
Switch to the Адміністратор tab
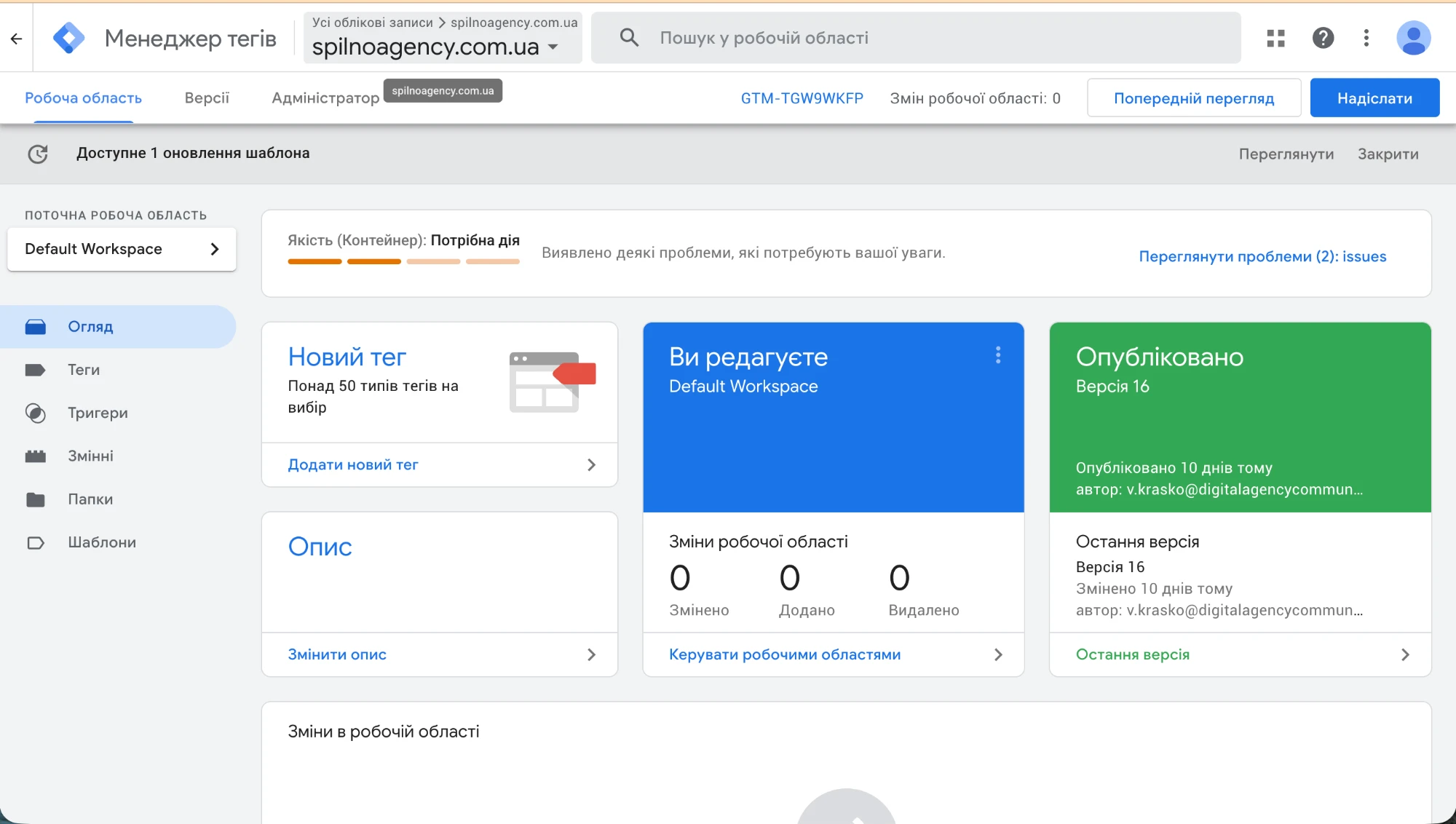325,98
